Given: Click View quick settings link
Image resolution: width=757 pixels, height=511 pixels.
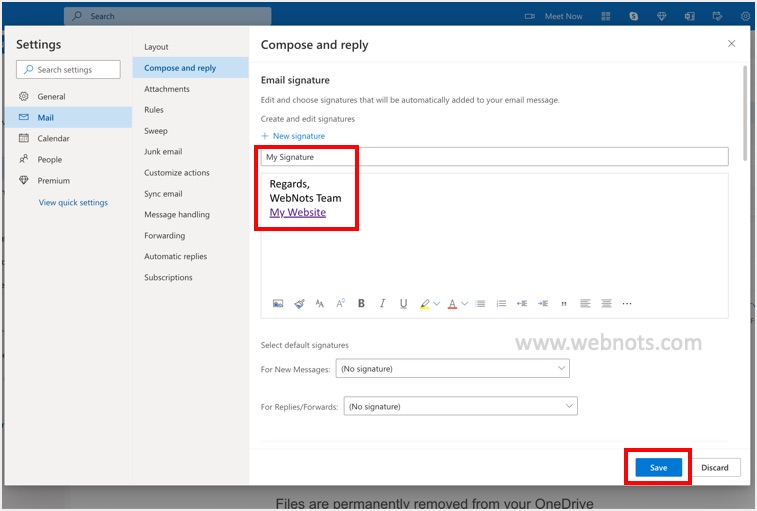Looking at the screenshot, I should [73, 202].
